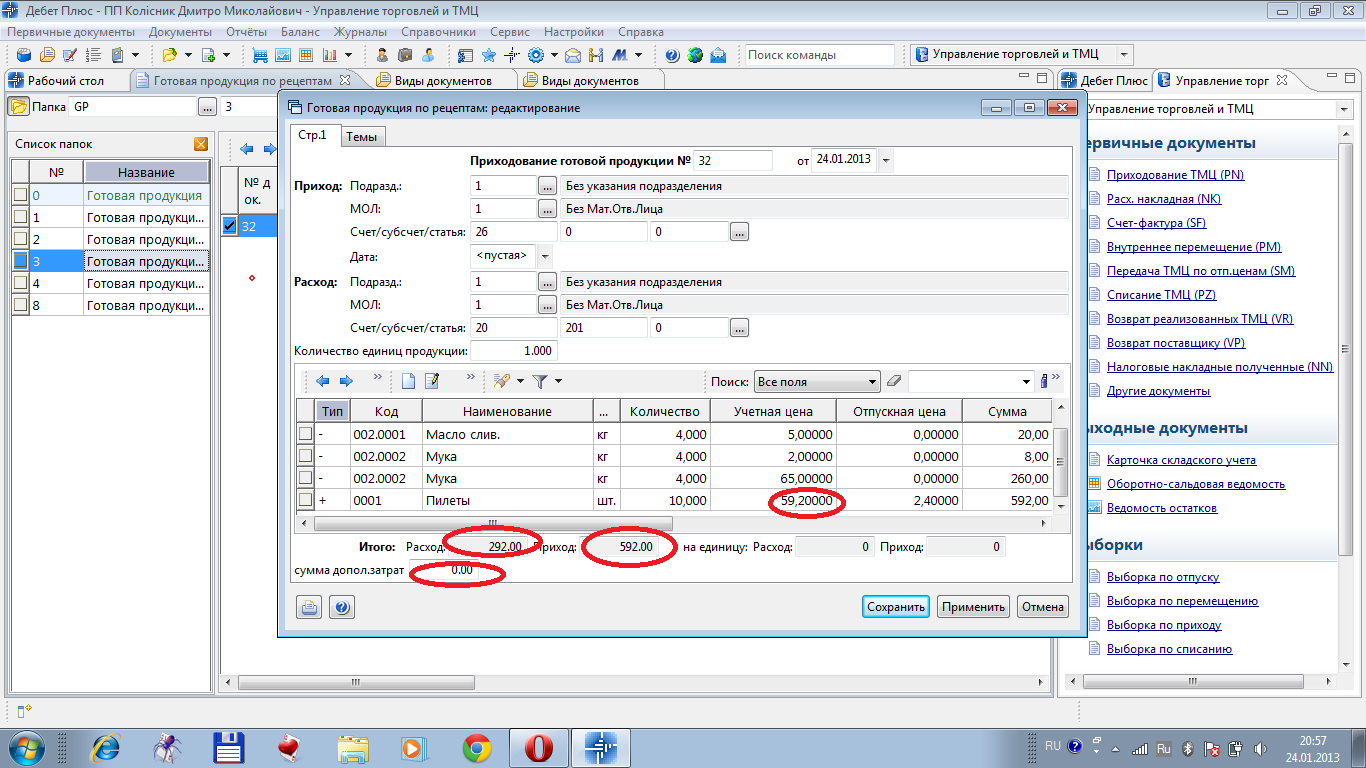Image resolution: width=1366 pixels, height=768 pixels.
Task: Expand the dropdown arrow next to gear icon
Action: point(553,55)
